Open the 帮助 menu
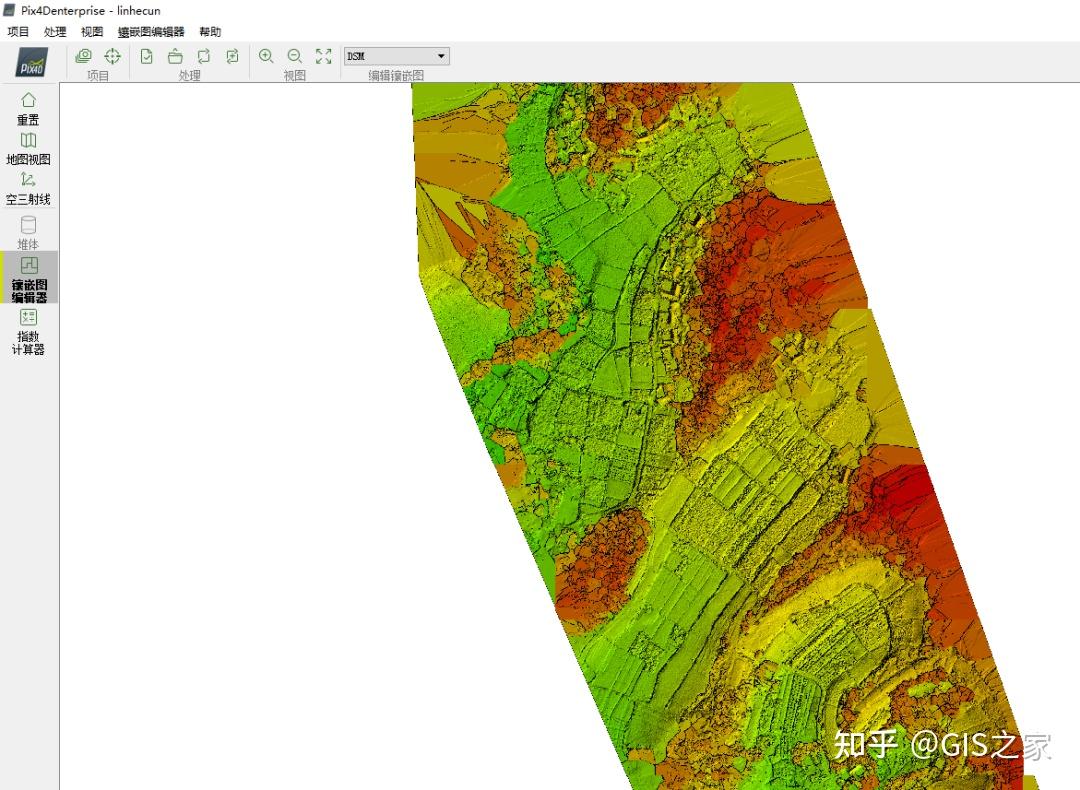 210,32
